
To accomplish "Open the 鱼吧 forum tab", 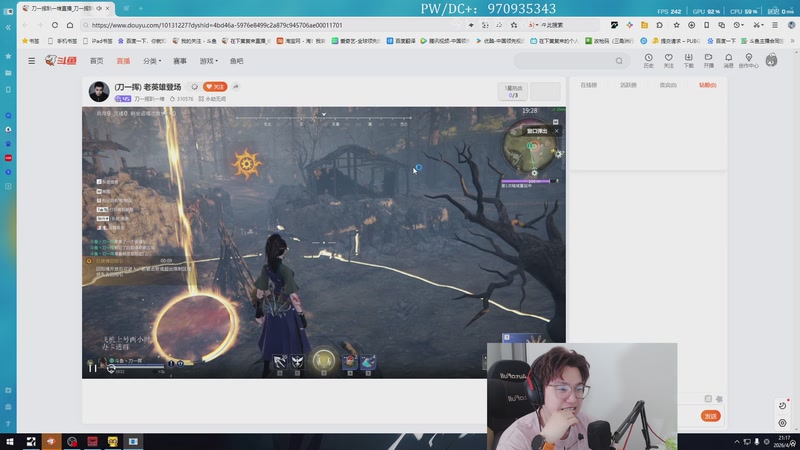I will pos(236,61).
